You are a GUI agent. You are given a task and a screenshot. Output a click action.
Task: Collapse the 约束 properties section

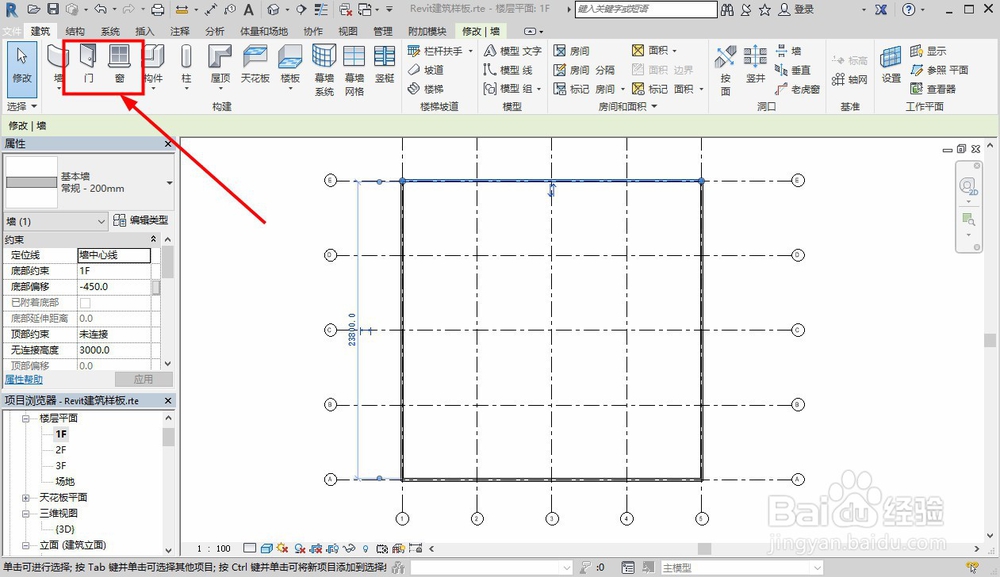(153, 239)
